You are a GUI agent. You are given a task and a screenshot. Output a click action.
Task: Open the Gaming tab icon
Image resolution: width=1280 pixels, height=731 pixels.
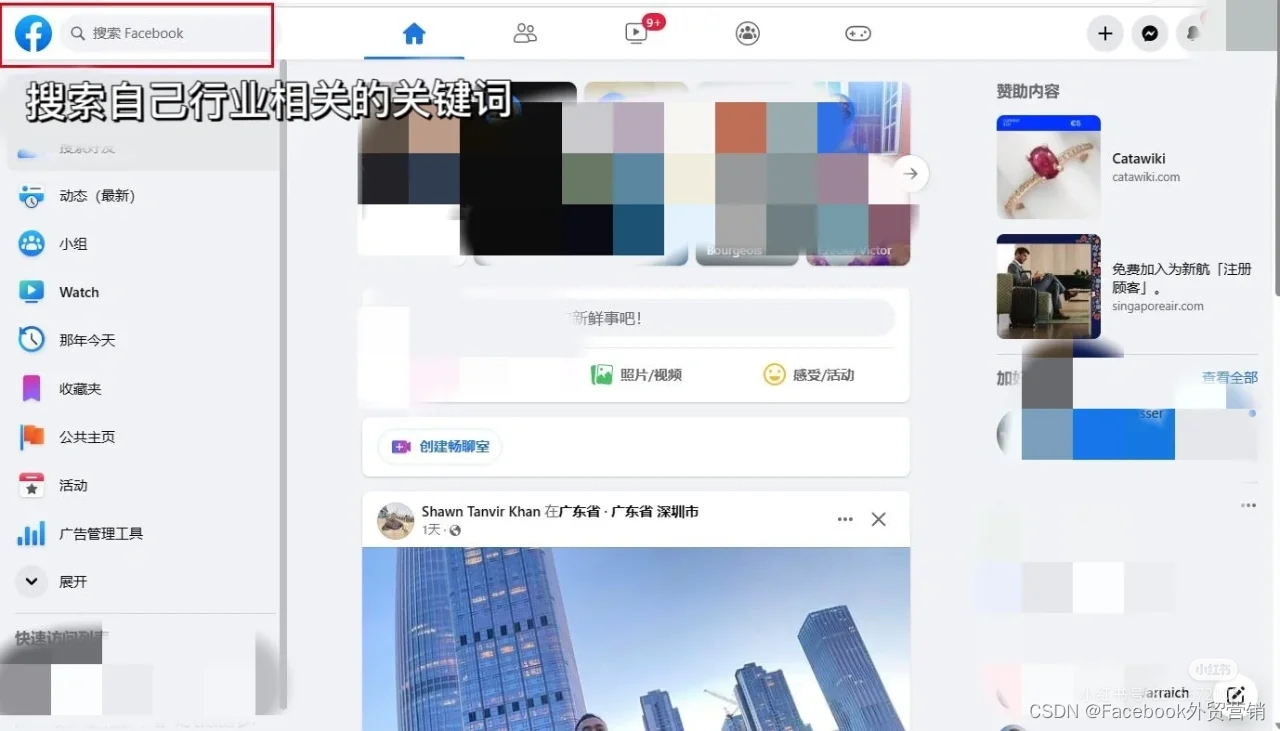click(x=858, y=34)
